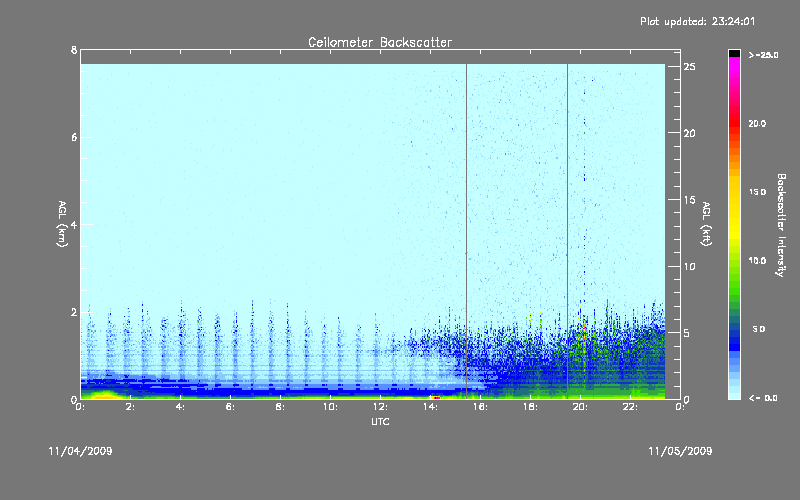Click the 4 km tick on left axis
Screen dimensions: 800x500
[74, 224]
